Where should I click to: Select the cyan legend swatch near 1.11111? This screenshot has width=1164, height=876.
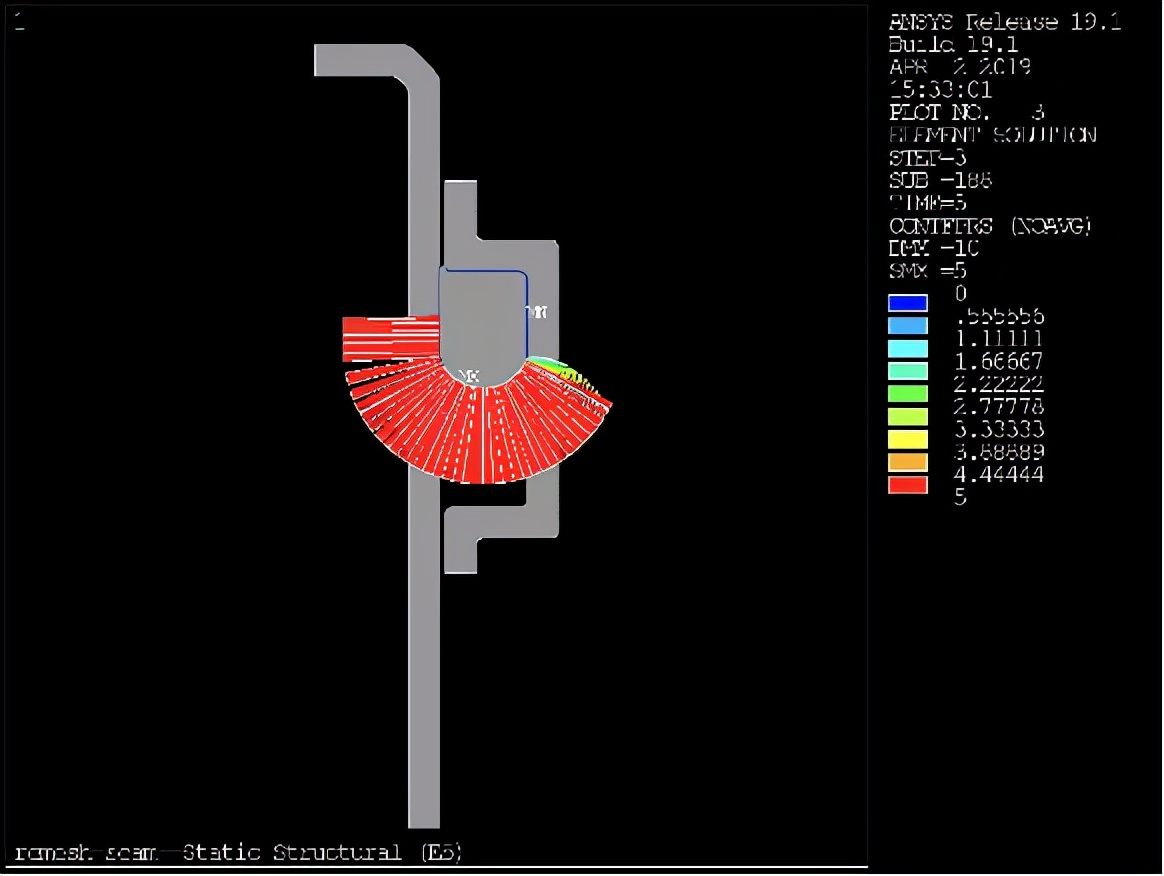point(908,348)
